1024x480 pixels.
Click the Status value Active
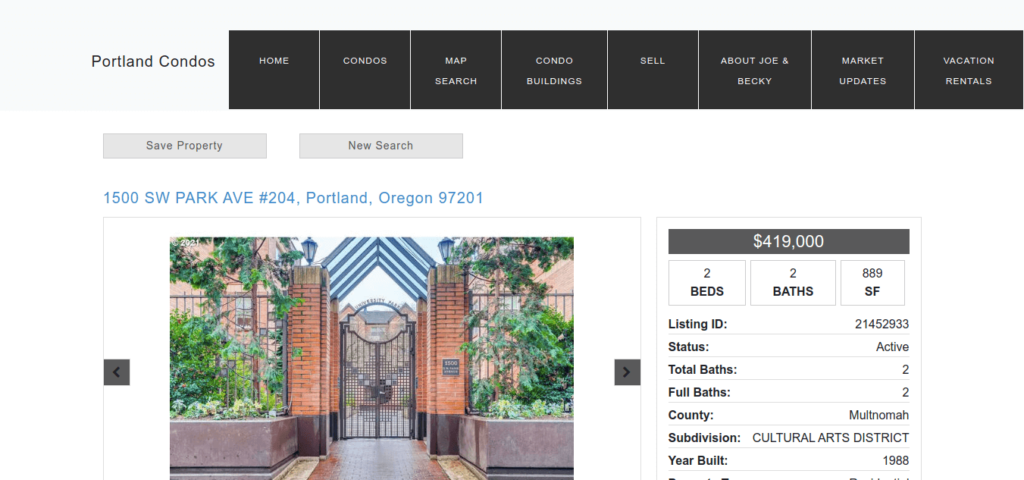coord(892,347)
